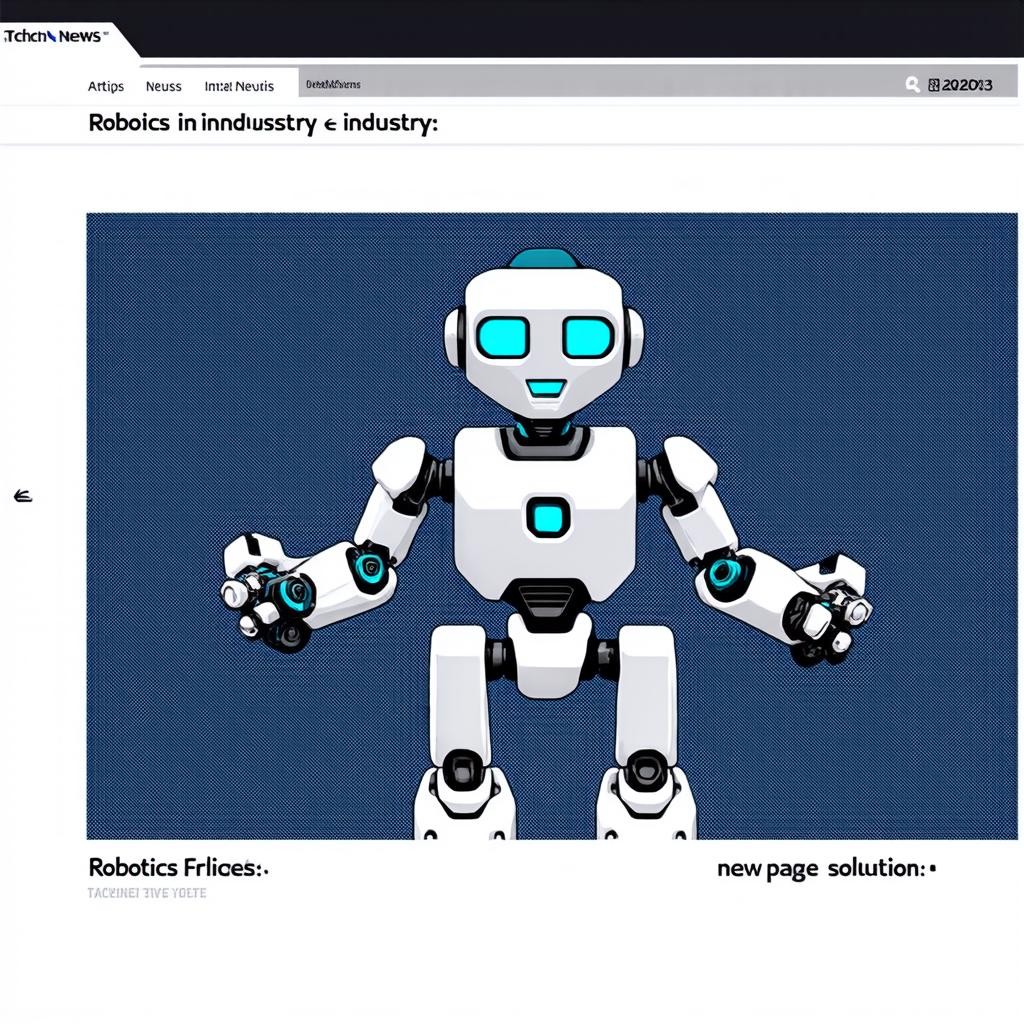Follow the new page solution: link
The width and height of the screenshot is (1024, 1024).
click(820, 868)
